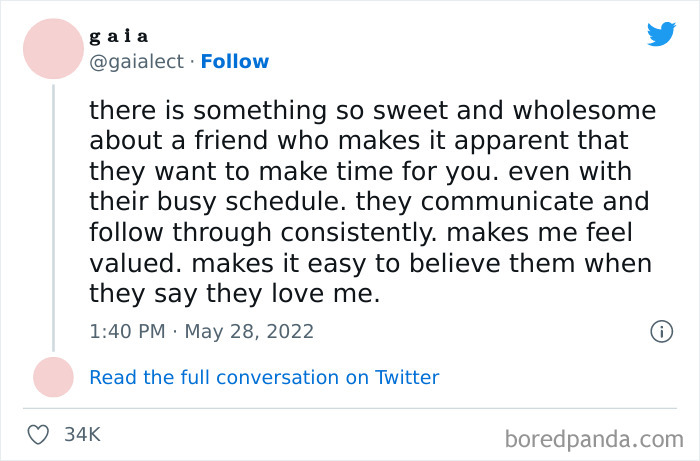Image resolution: width=700 pixels, height=461 pixels.
Task: Click the small avatar beside conversation link
Action: (53, 377)
